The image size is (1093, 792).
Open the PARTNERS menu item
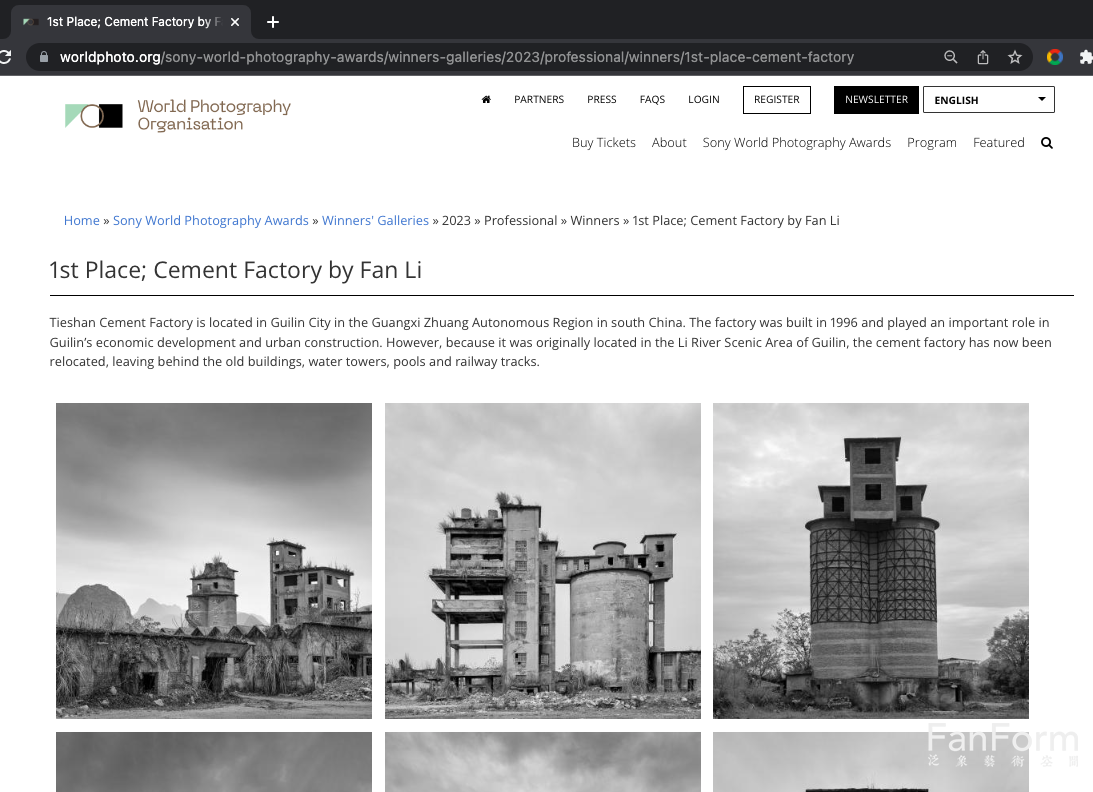(539, 99)
